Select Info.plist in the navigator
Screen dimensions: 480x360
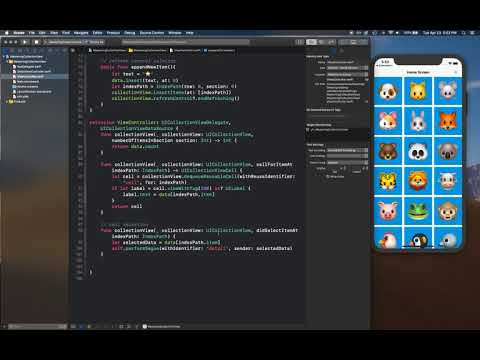pyautogui.click(x=21, y=96)
